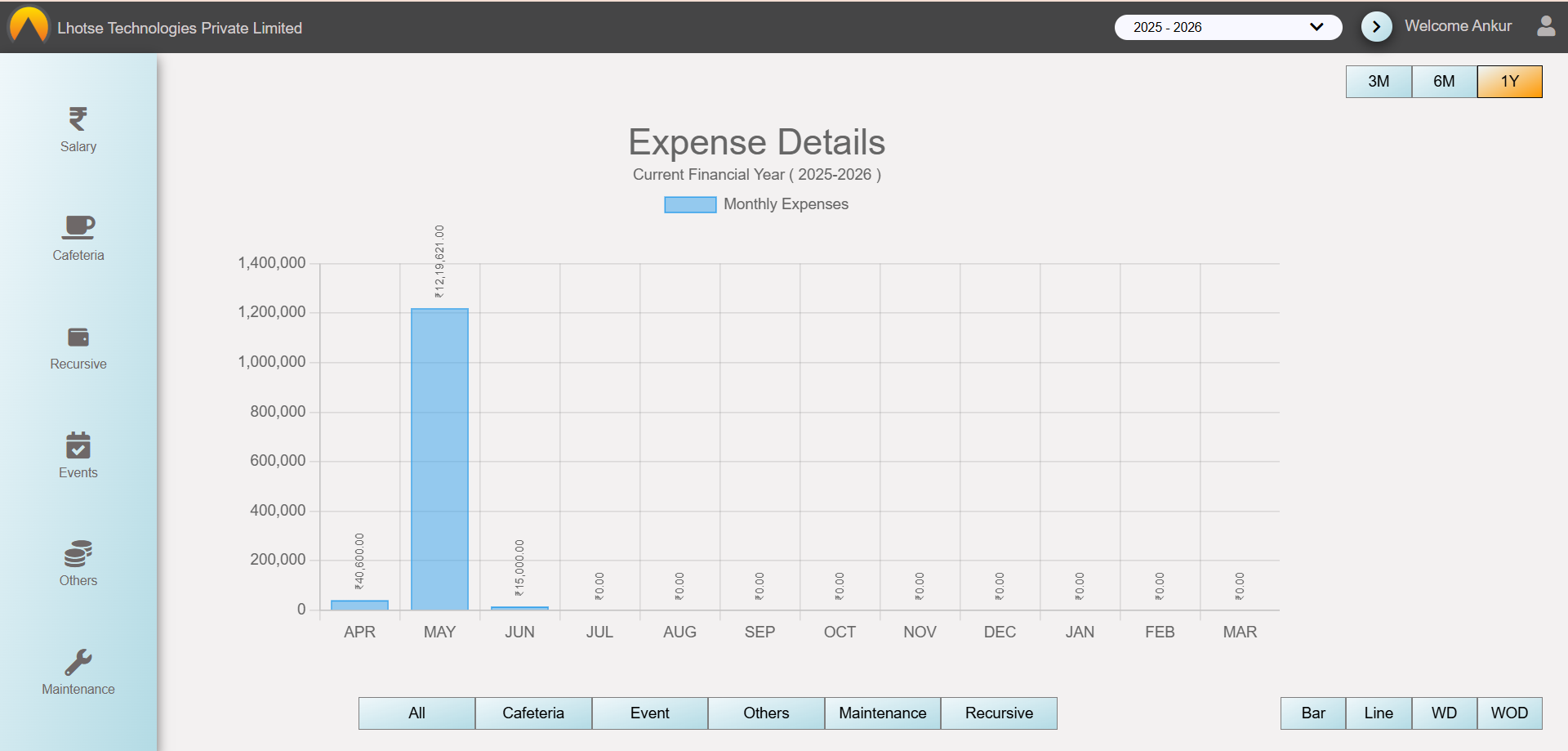Click the APR expense bar
The height and width of the screenshot is (751, 1568).
359,606
